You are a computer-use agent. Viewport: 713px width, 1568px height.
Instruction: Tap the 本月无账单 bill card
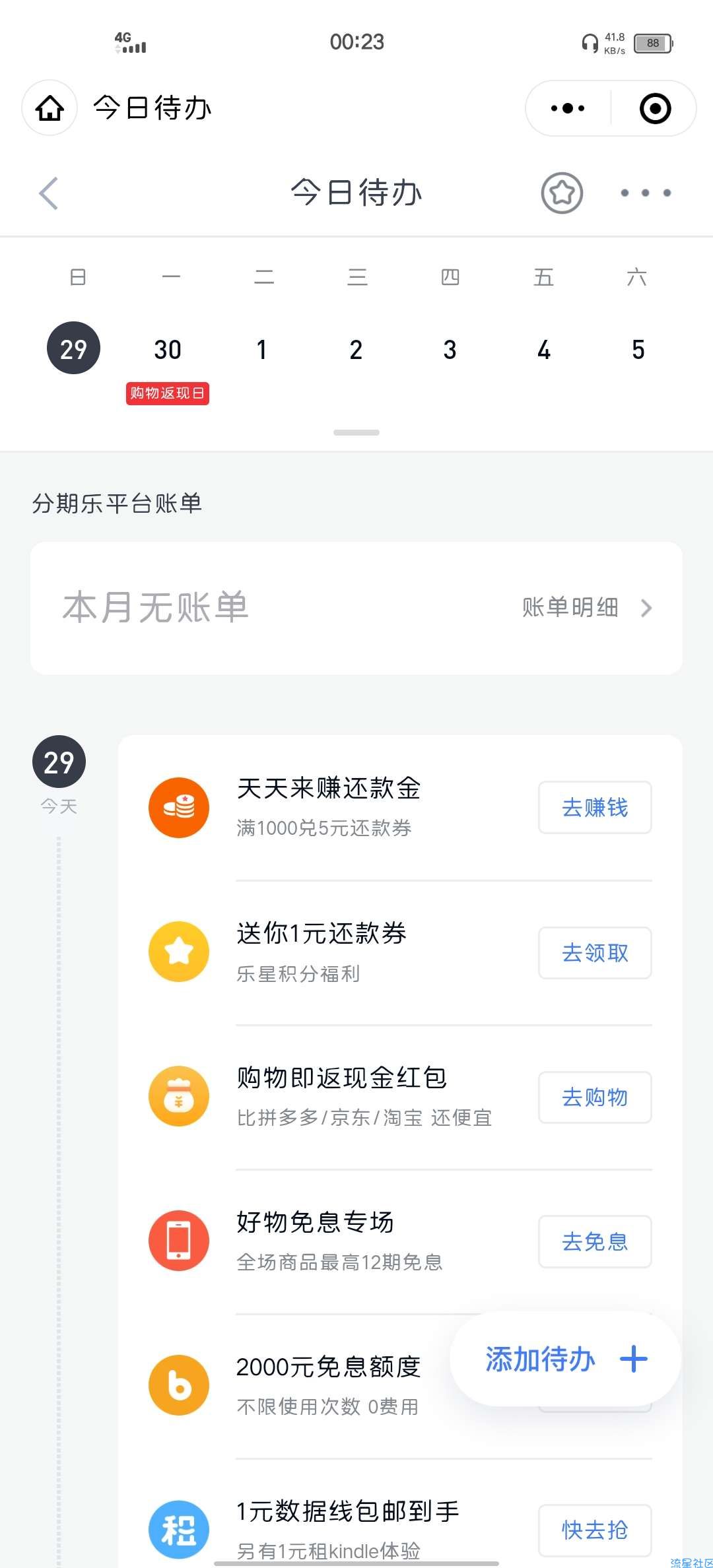[x=356, y=608]
